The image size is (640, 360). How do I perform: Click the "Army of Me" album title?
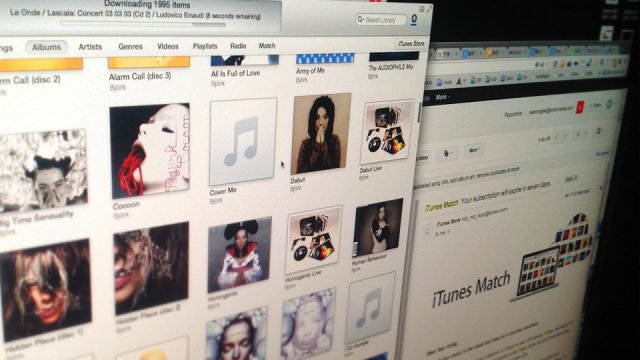310,71
